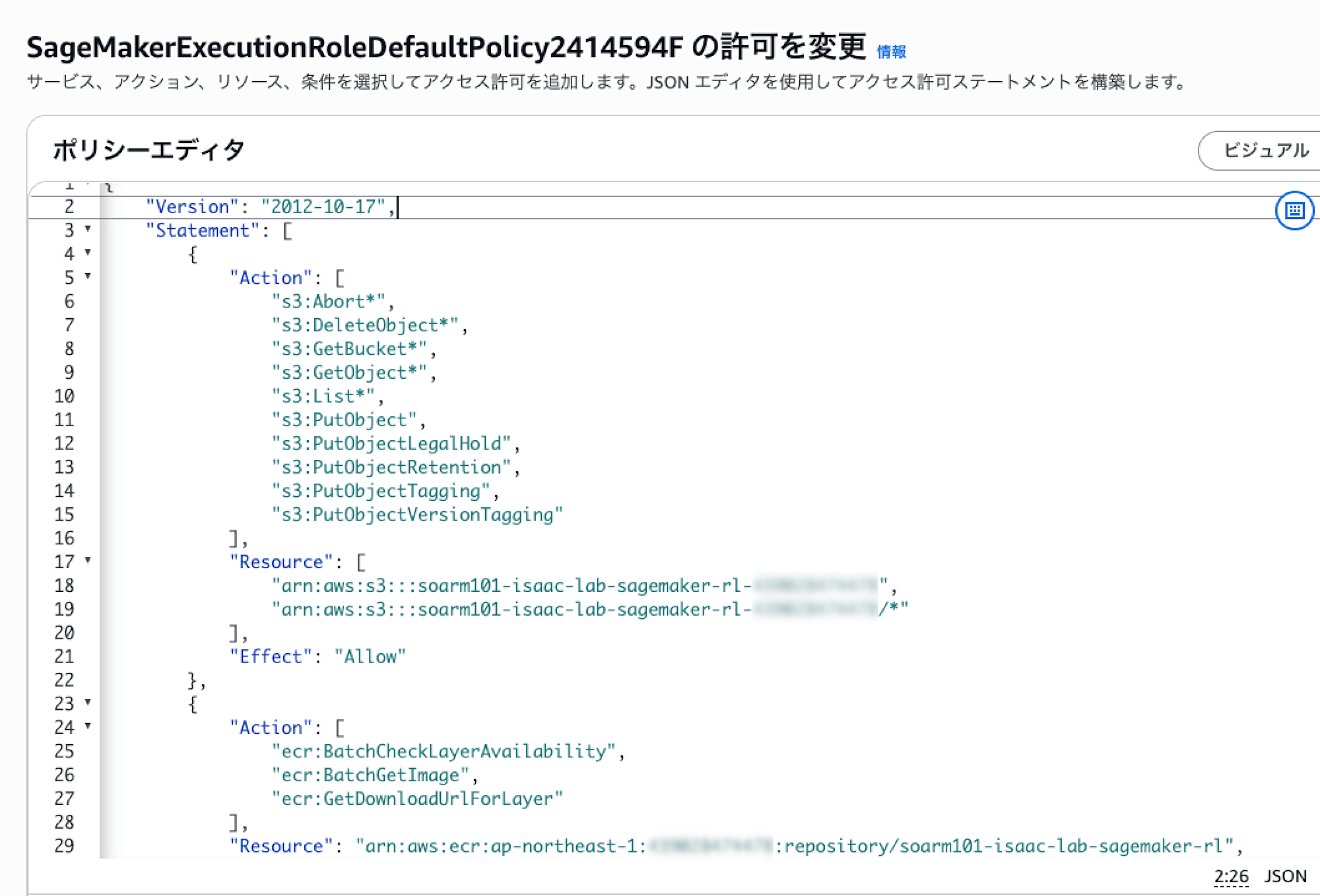Collapse the Action array on line 5

[x=88, y=276]
